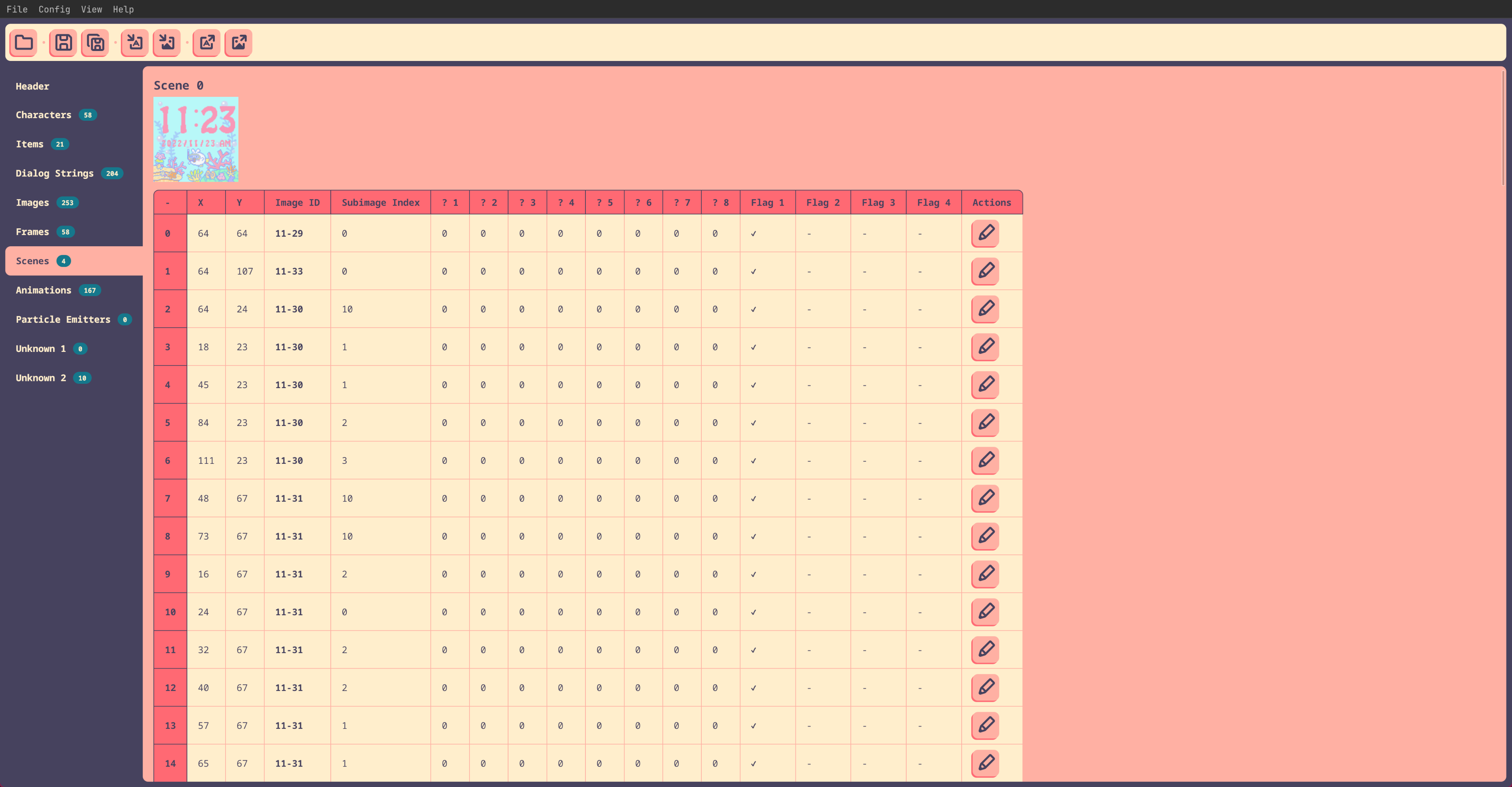The width and height of the screenshot is (1512, 787).
Task: Click the X value 73 in row 8
Action: click(x=203, y=536)
